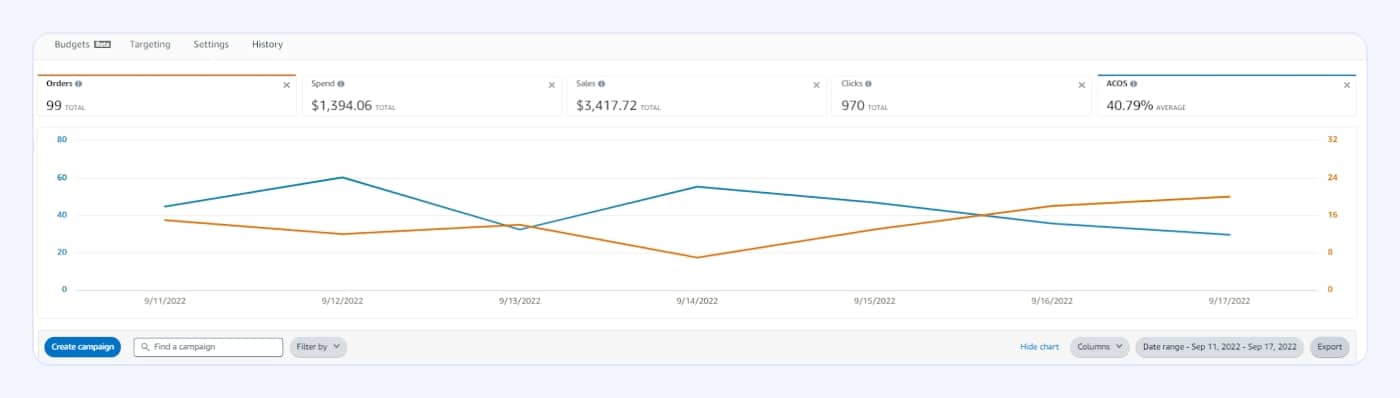
Task: Click the Create campaign button
Action: [82, 347]
